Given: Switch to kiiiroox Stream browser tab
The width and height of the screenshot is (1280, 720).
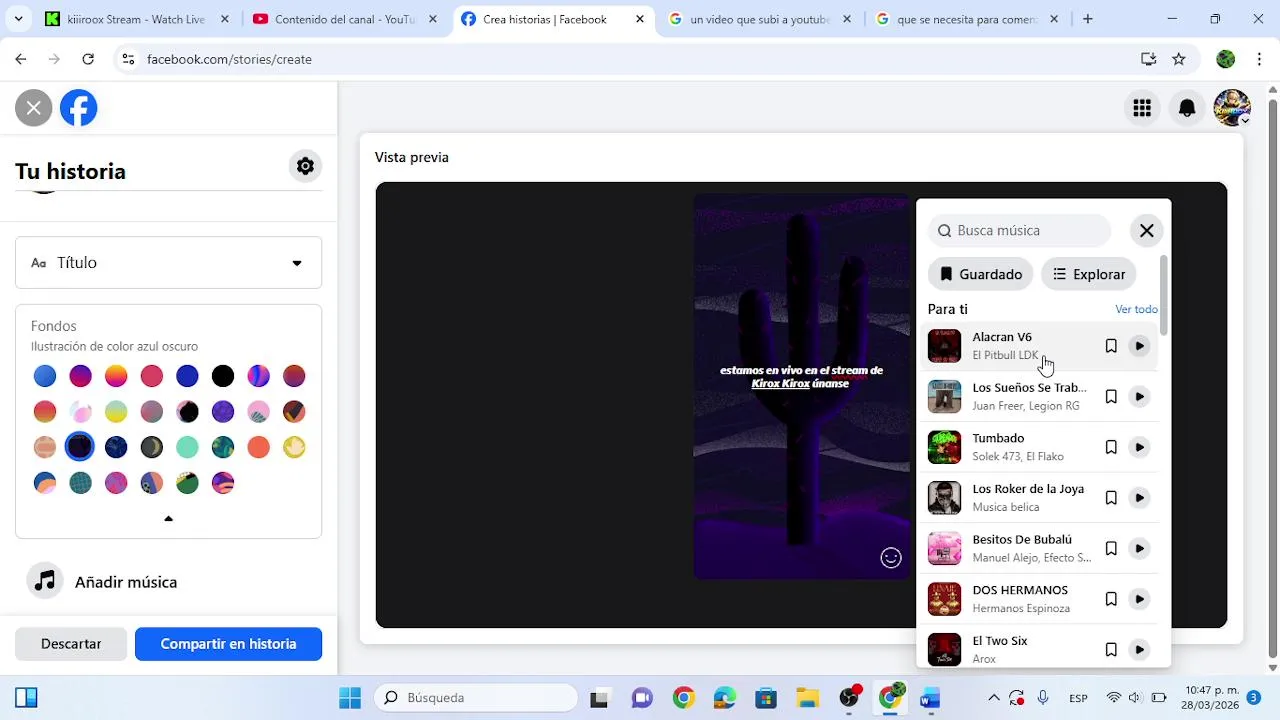Looking at the screenshot, I should (135, 19).
